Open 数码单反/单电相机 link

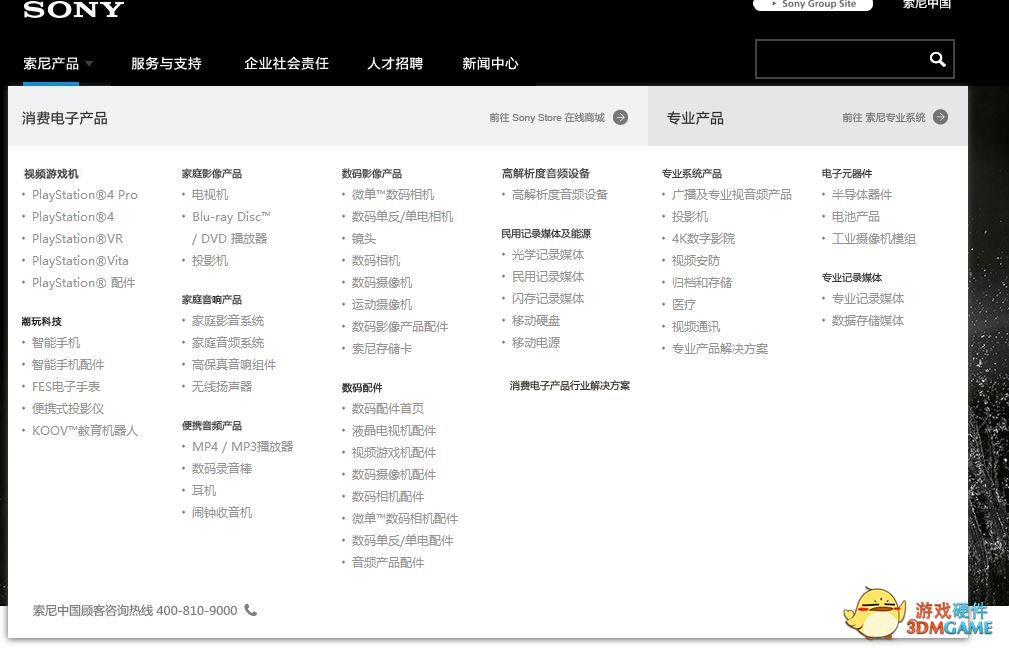point(402,216)
